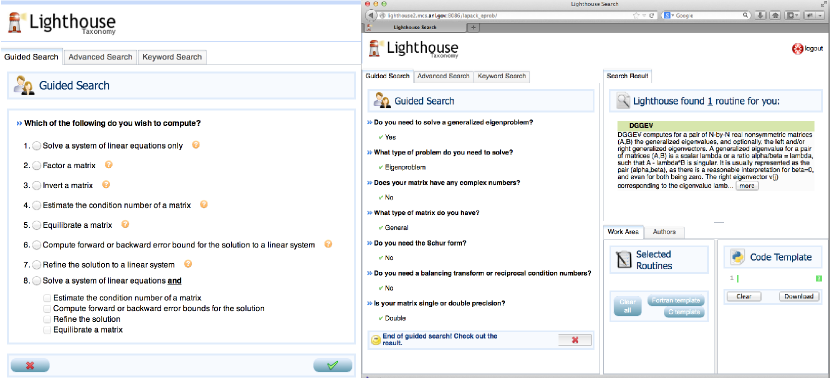Select the Authors tab
Image resolution: width=830 pixels, height=378 pixels.
coord(664,232)
